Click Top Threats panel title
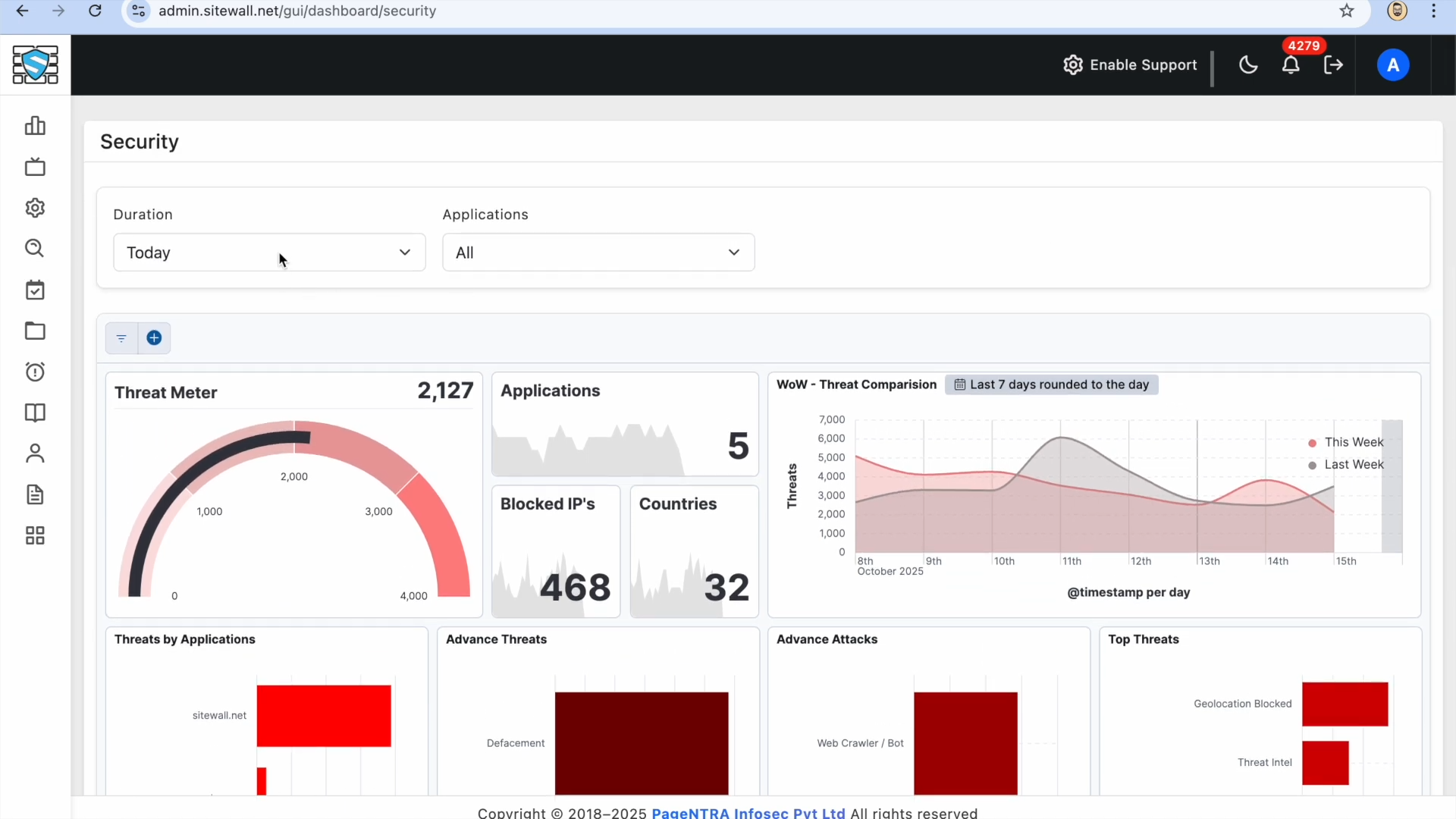This screenshot has height=819, width=1456. click(1143, 639)
